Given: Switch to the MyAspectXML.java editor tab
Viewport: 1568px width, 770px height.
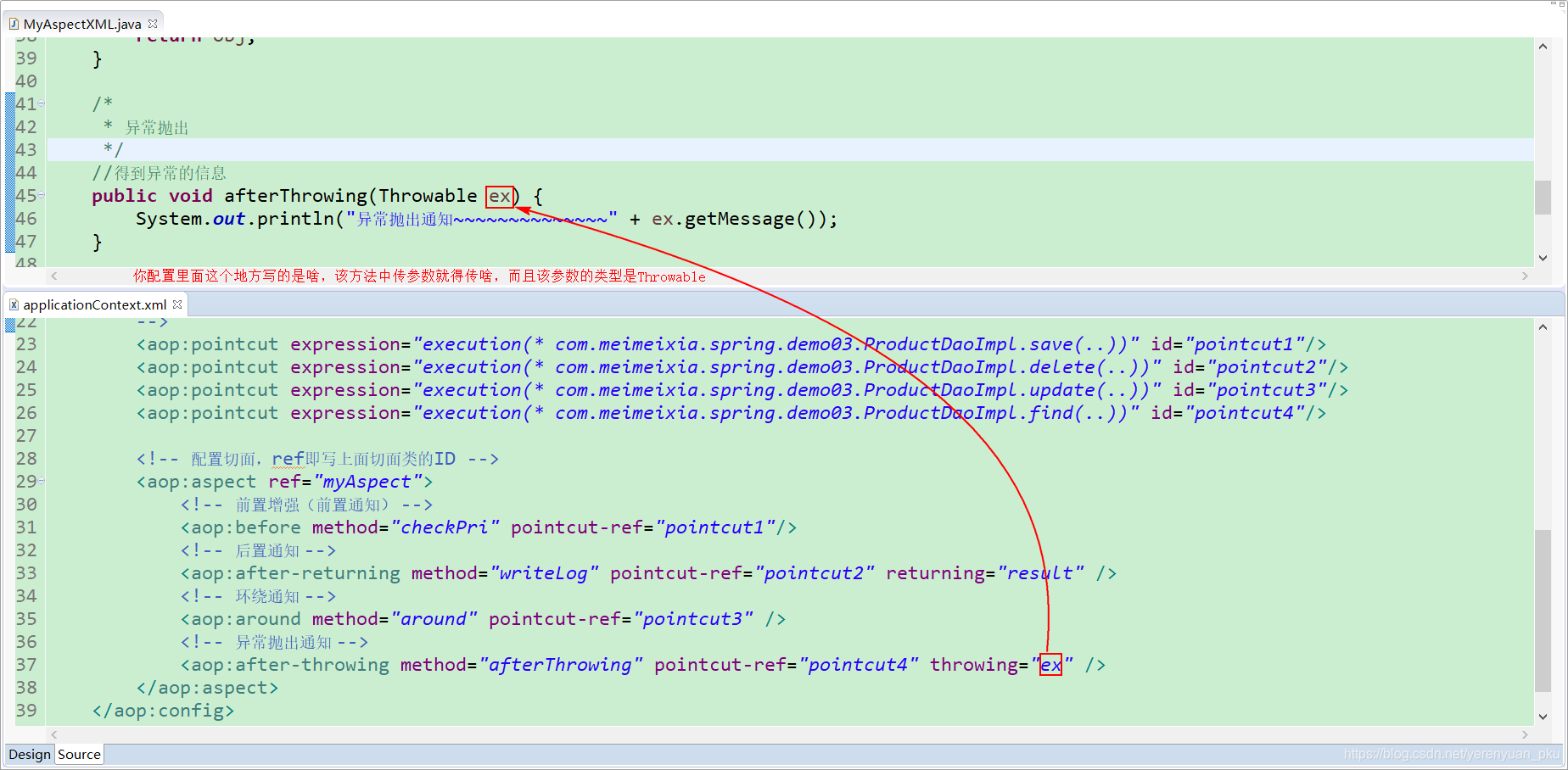Looking at the screenshot, I should [82, 24].
